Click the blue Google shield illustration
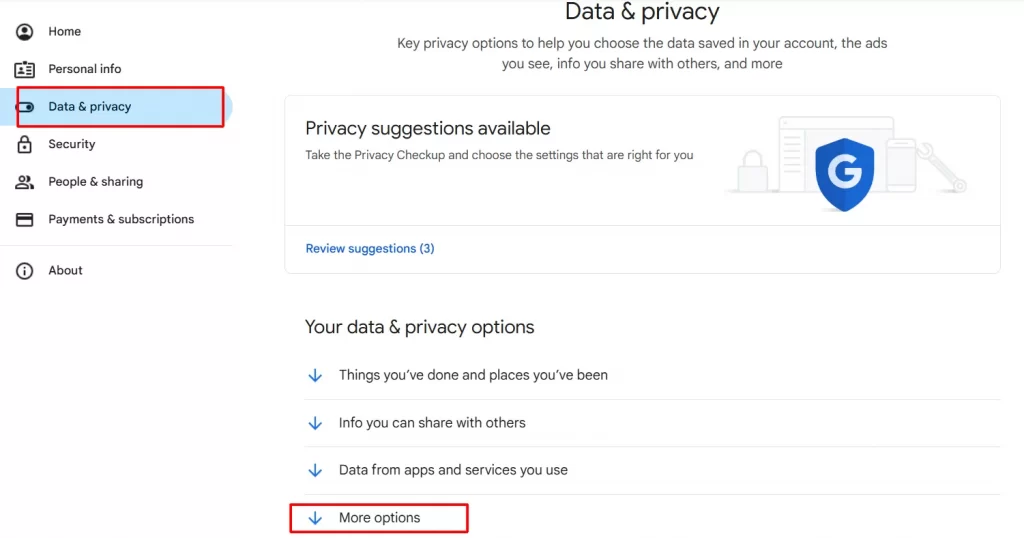 tap(844, 174)
